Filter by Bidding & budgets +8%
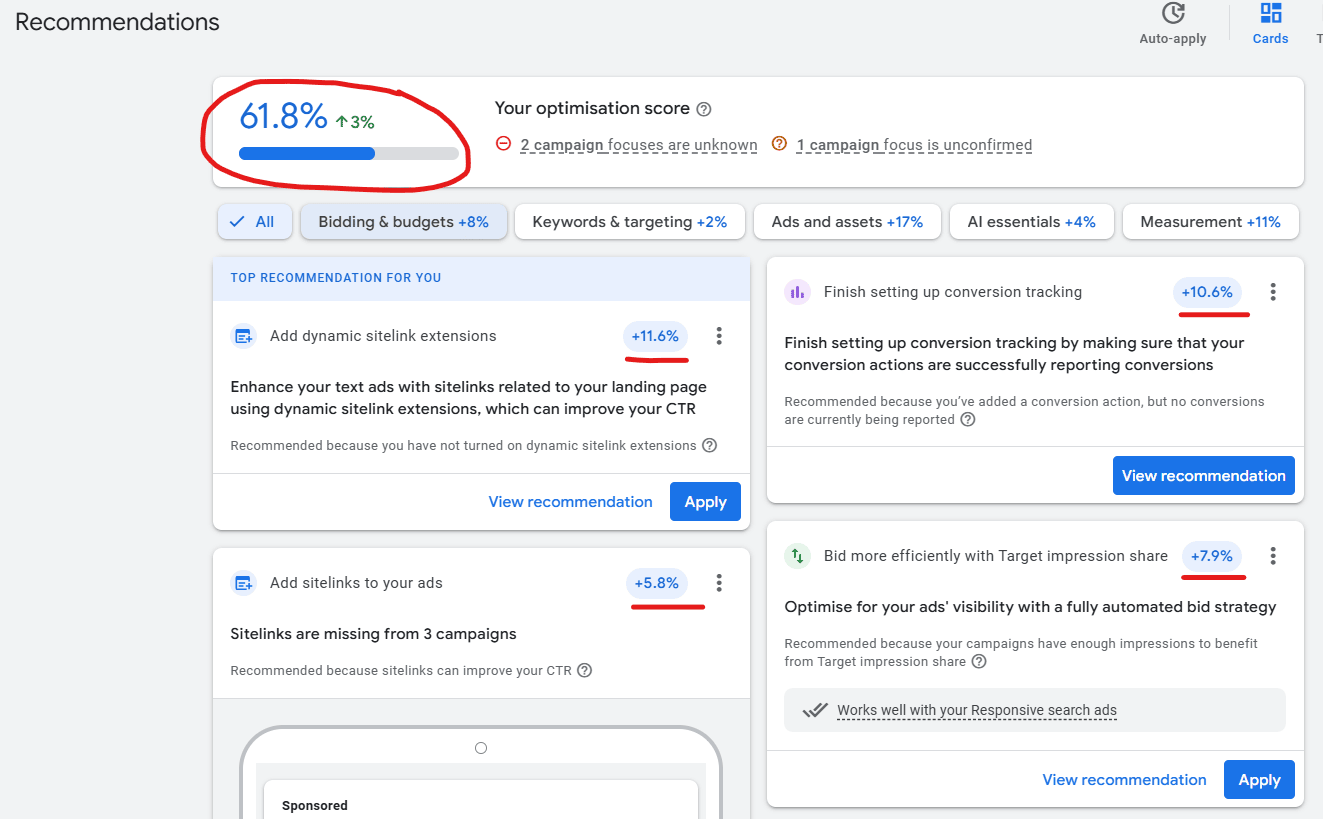This screenshot has width=1323, height=819. tap(404, 222)
